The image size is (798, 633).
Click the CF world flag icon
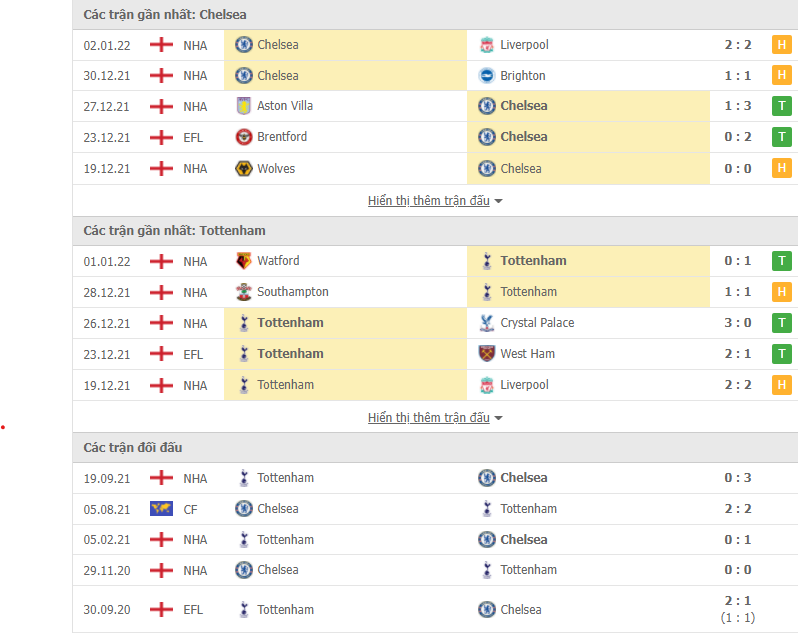[161, 508]
